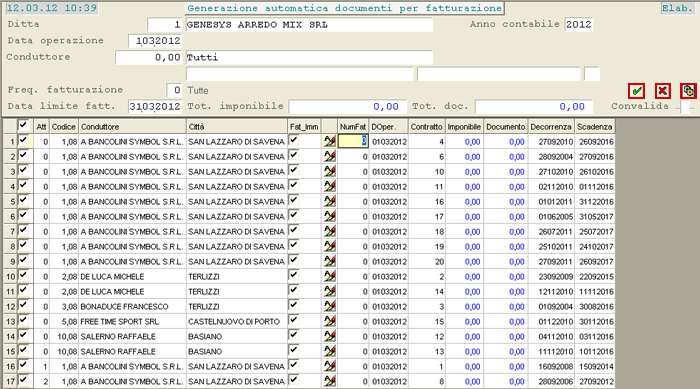Image resolution: width=700 pixels, height=389 pixels.
Task: Select row header number 12
Action: pyautogui.click(x=10, y=306)
